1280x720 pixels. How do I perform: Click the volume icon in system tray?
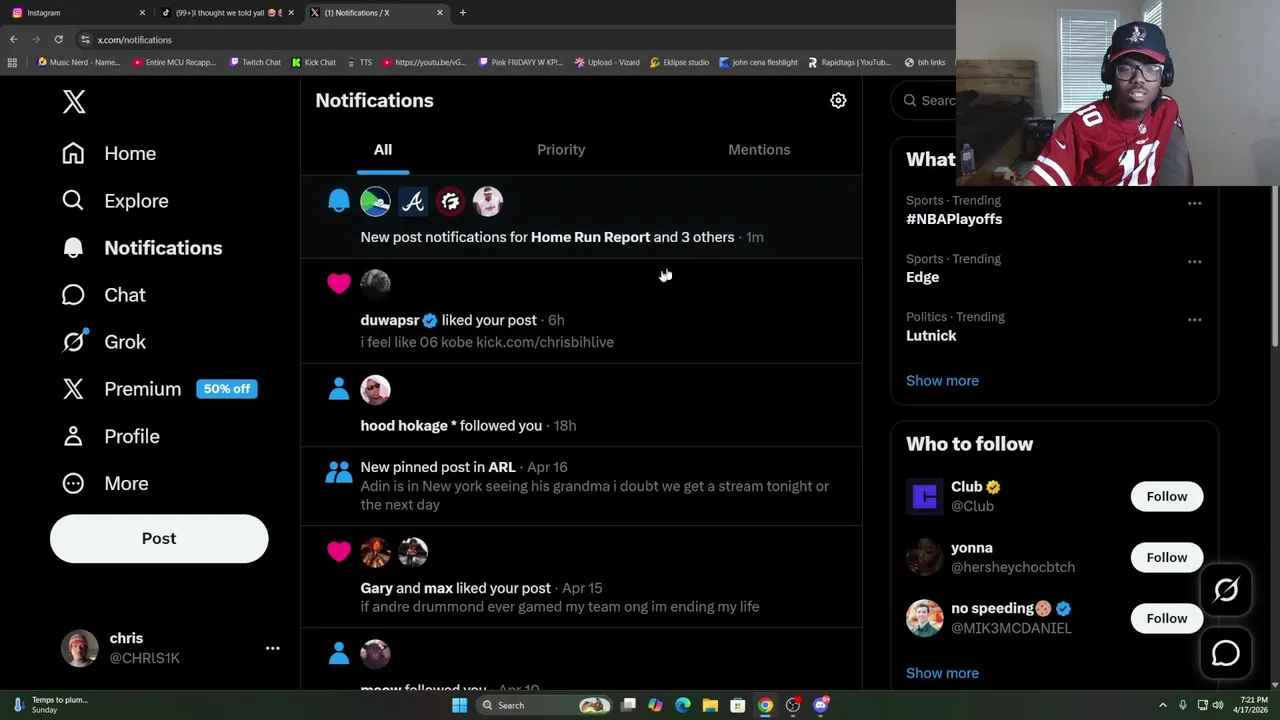point(1217,705)
